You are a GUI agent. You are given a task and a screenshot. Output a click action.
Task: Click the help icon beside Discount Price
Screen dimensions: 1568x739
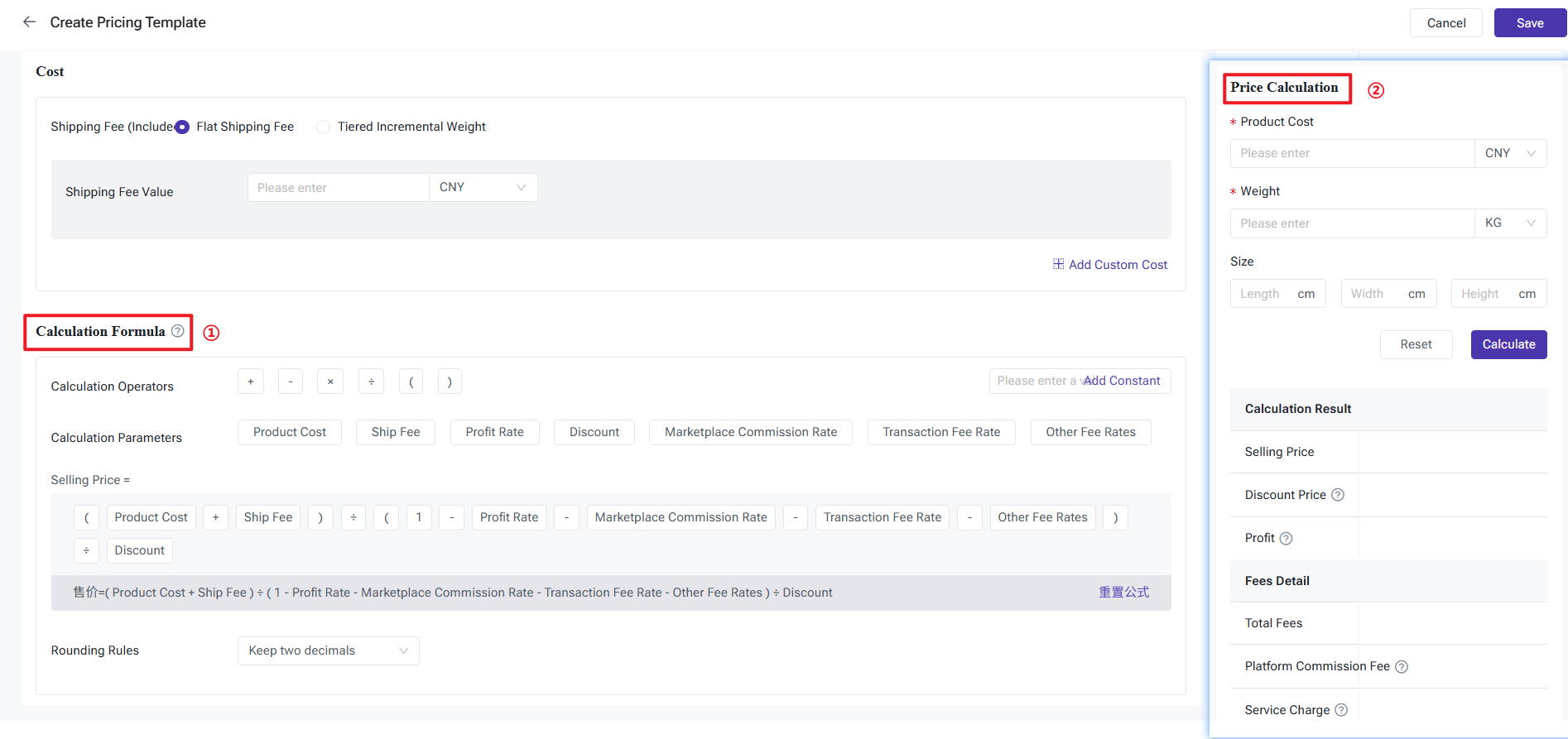pyautogui.click(x=1338, y=495)
